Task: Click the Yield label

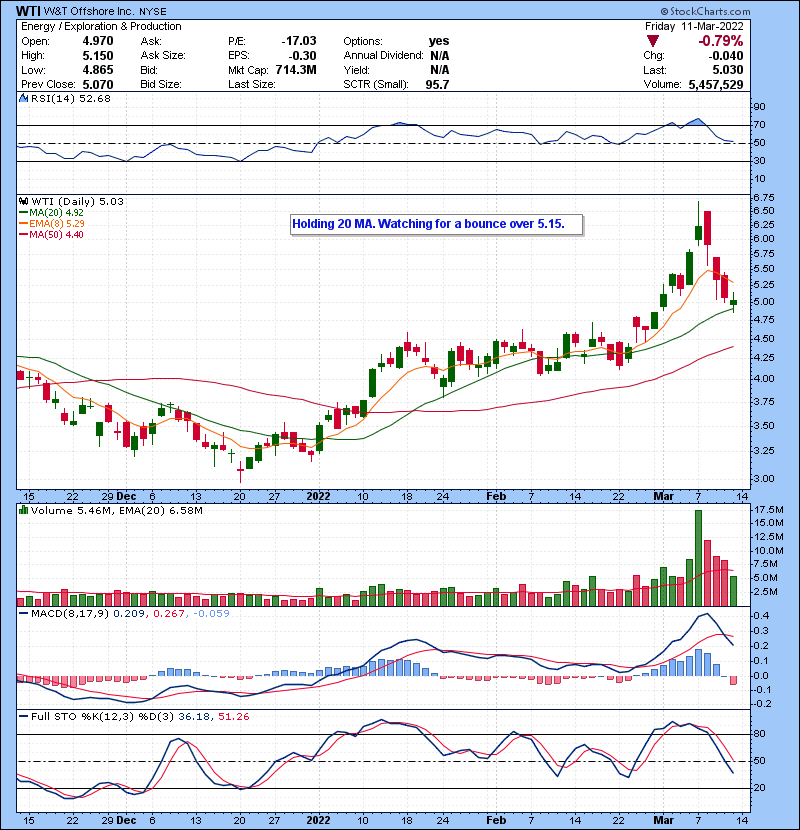Action: pos(356,70)
